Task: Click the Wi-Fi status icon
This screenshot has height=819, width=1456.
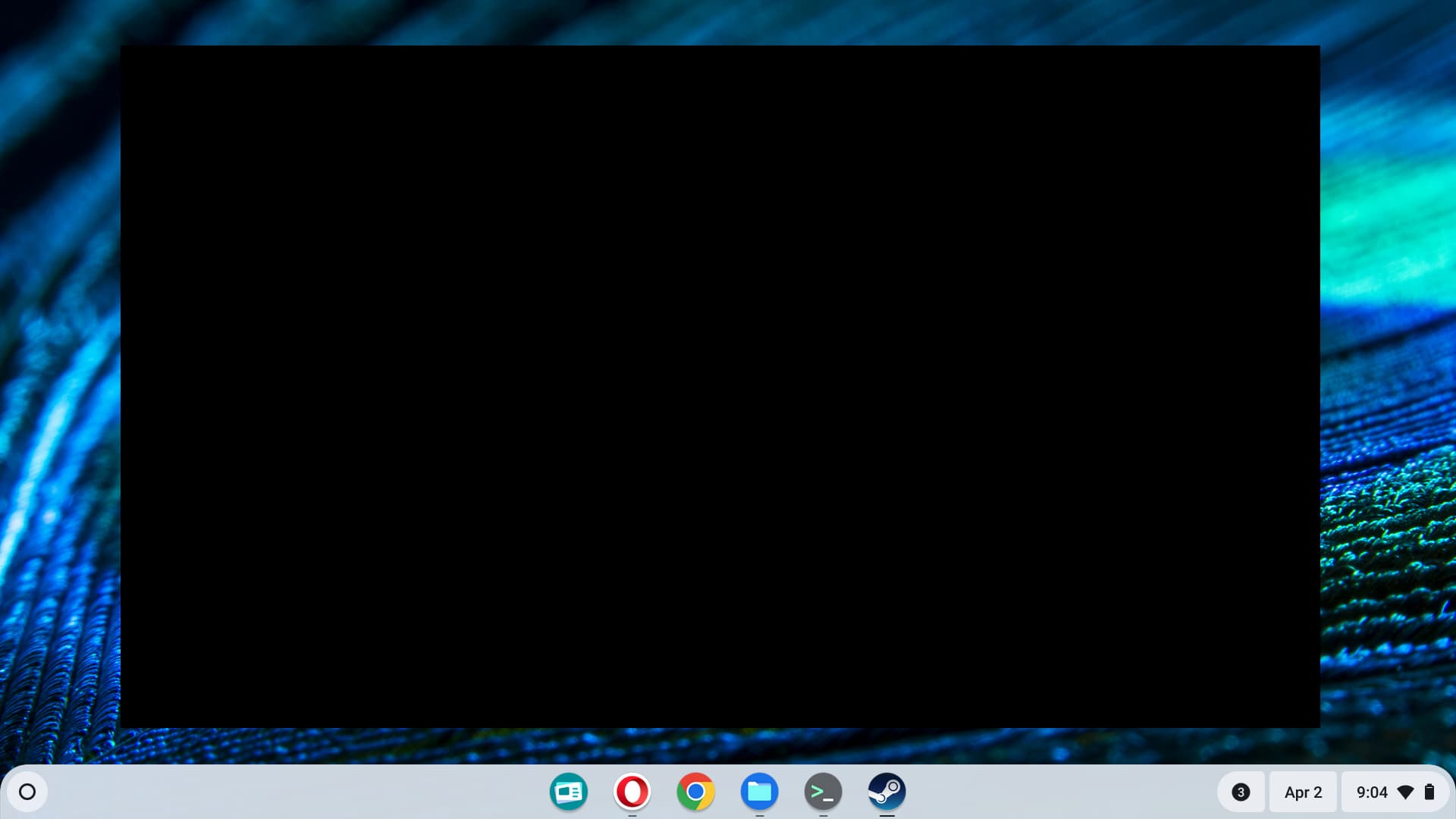Action: coord(1405,792)
